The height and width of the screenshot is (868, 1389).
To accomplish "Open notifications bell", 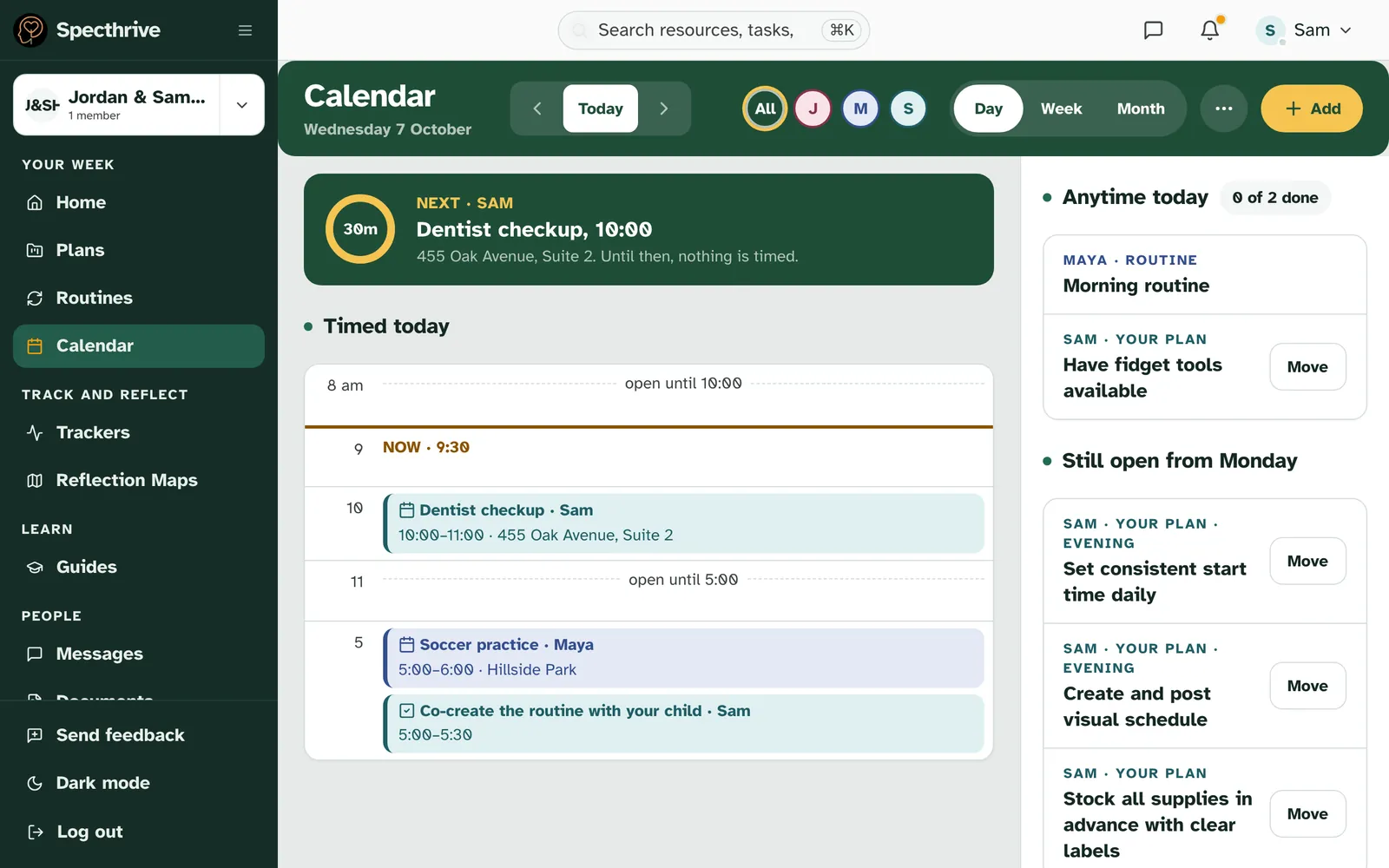I will tap(1210, 30).
